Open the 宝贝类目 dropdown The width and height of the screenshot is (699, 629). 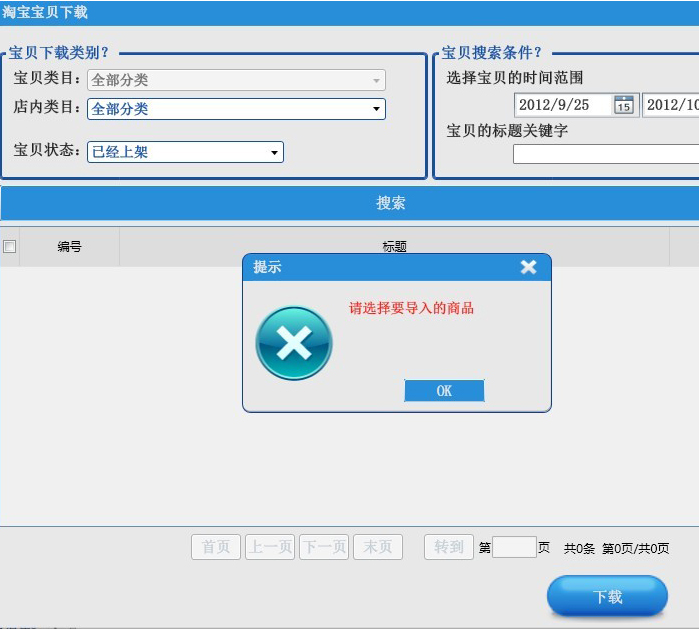click(x=236, y=80)
